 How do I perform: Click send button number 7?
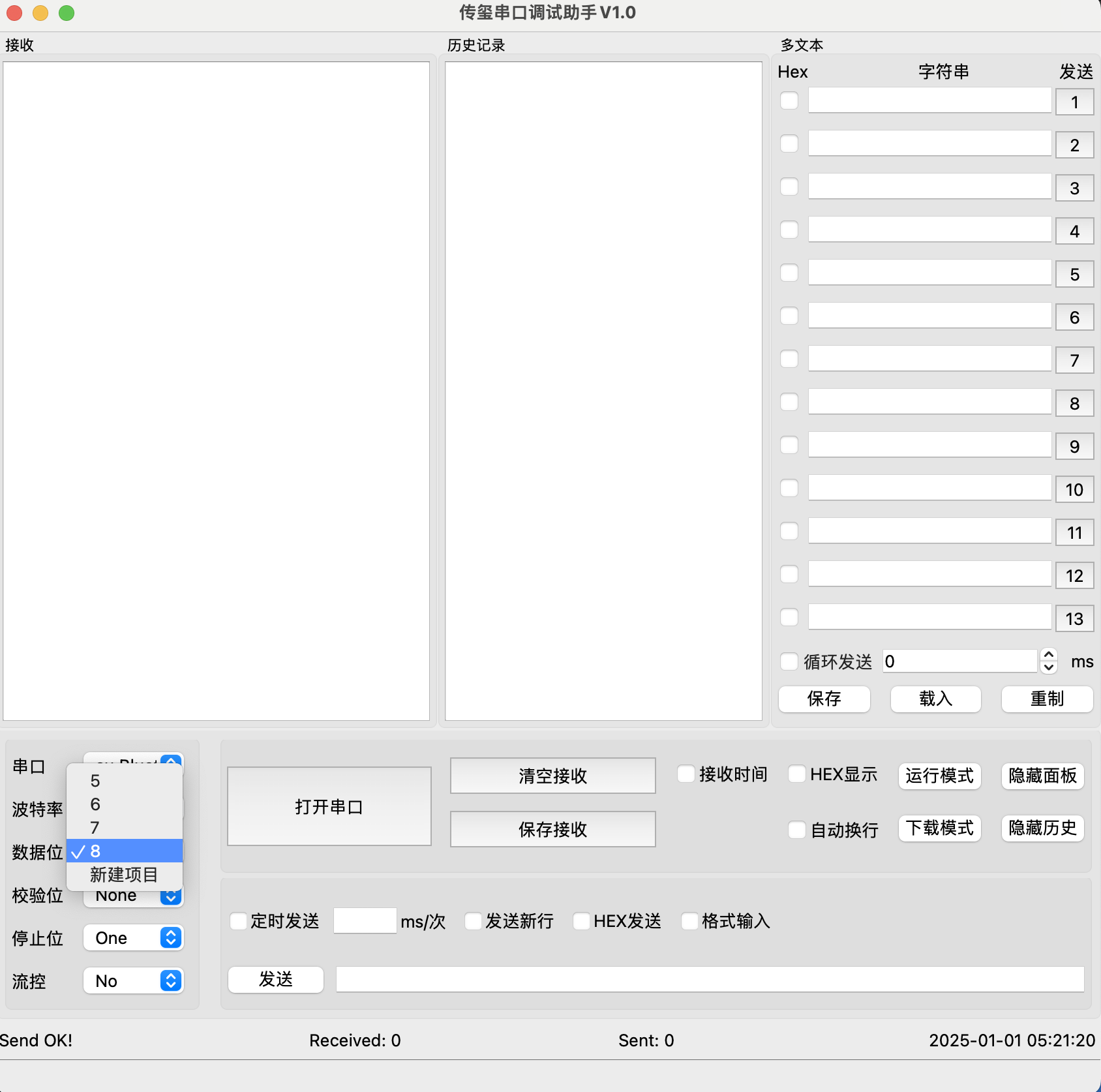1074,361
